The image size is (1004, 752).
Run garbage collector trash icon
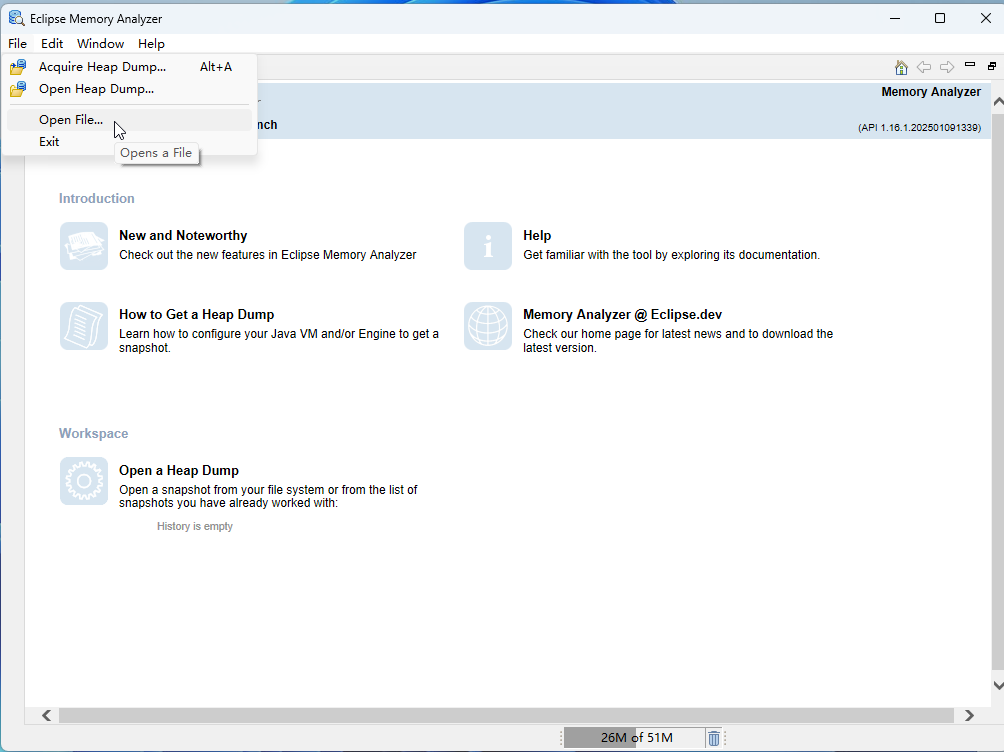click(713, 738)
